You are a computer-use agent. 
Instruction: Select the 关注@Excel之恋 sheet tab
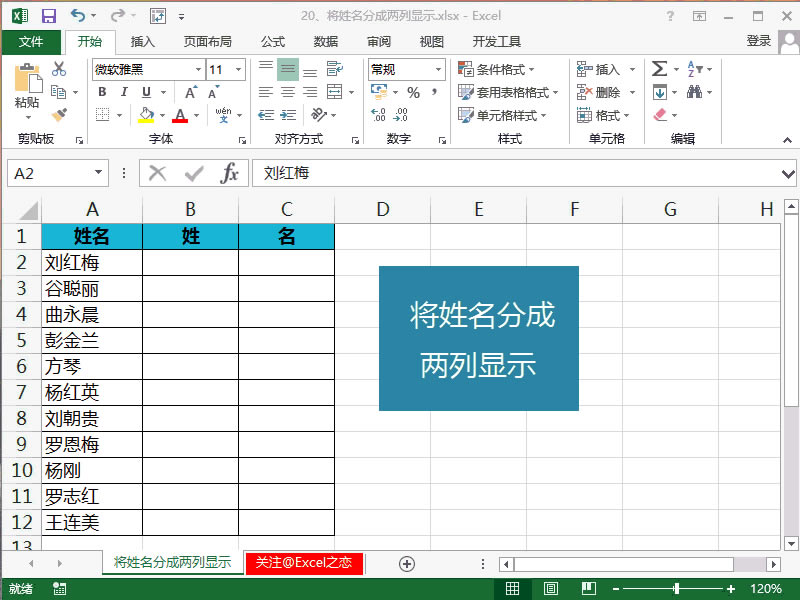[x=307, y=563]
